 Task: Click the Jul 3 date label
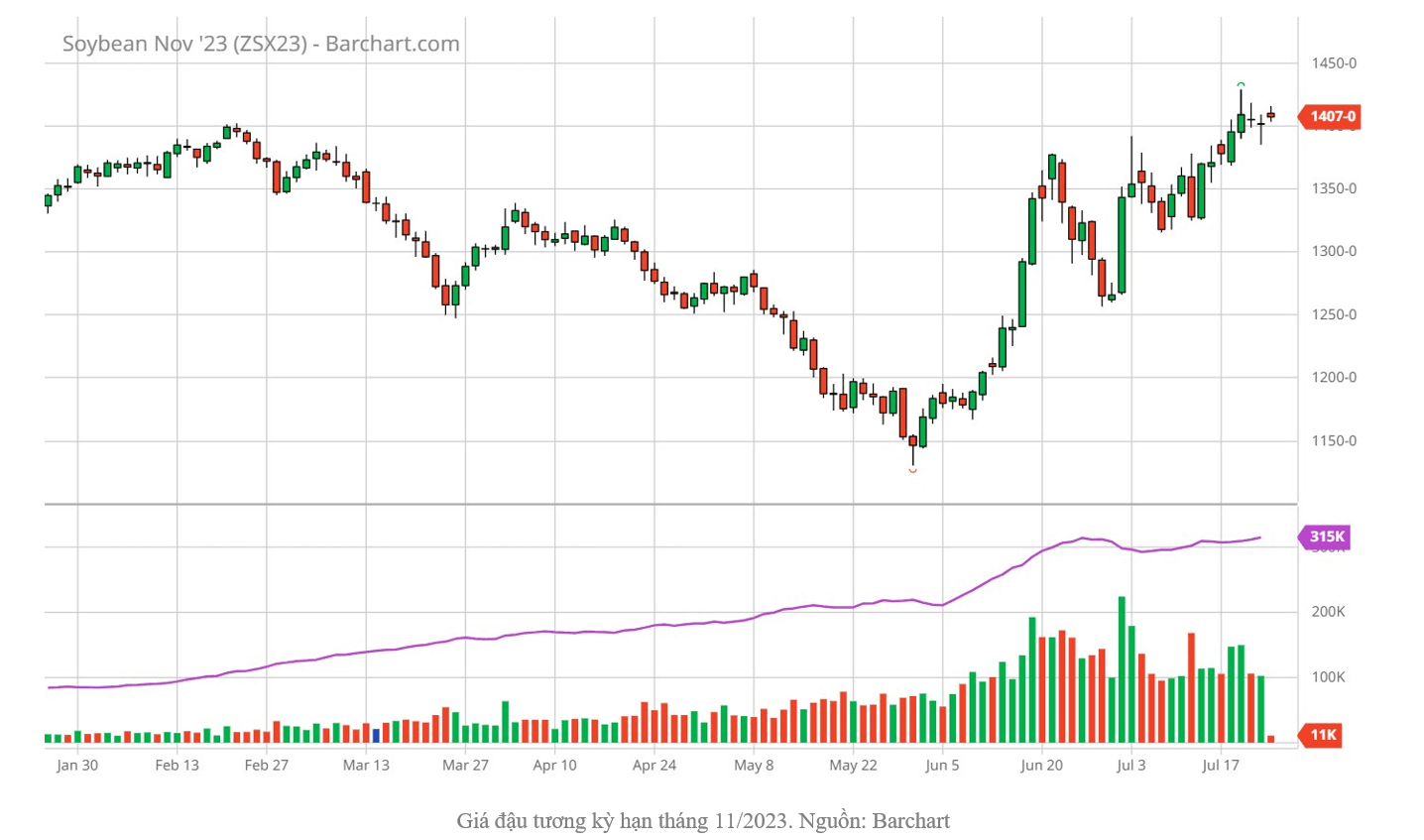tap(1131, 765)
